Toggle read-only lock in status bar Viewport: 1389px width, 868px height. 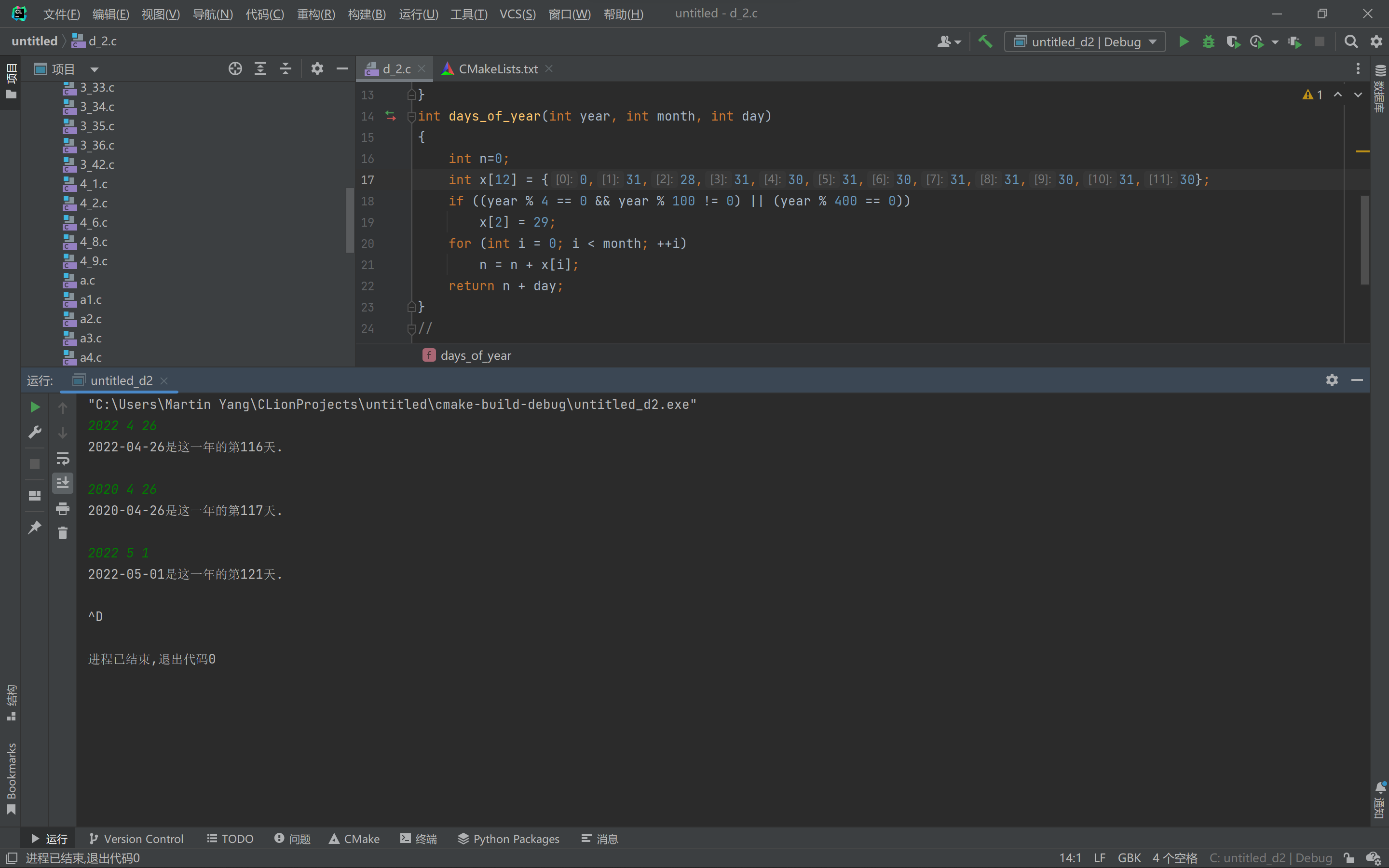point(1349,858)
